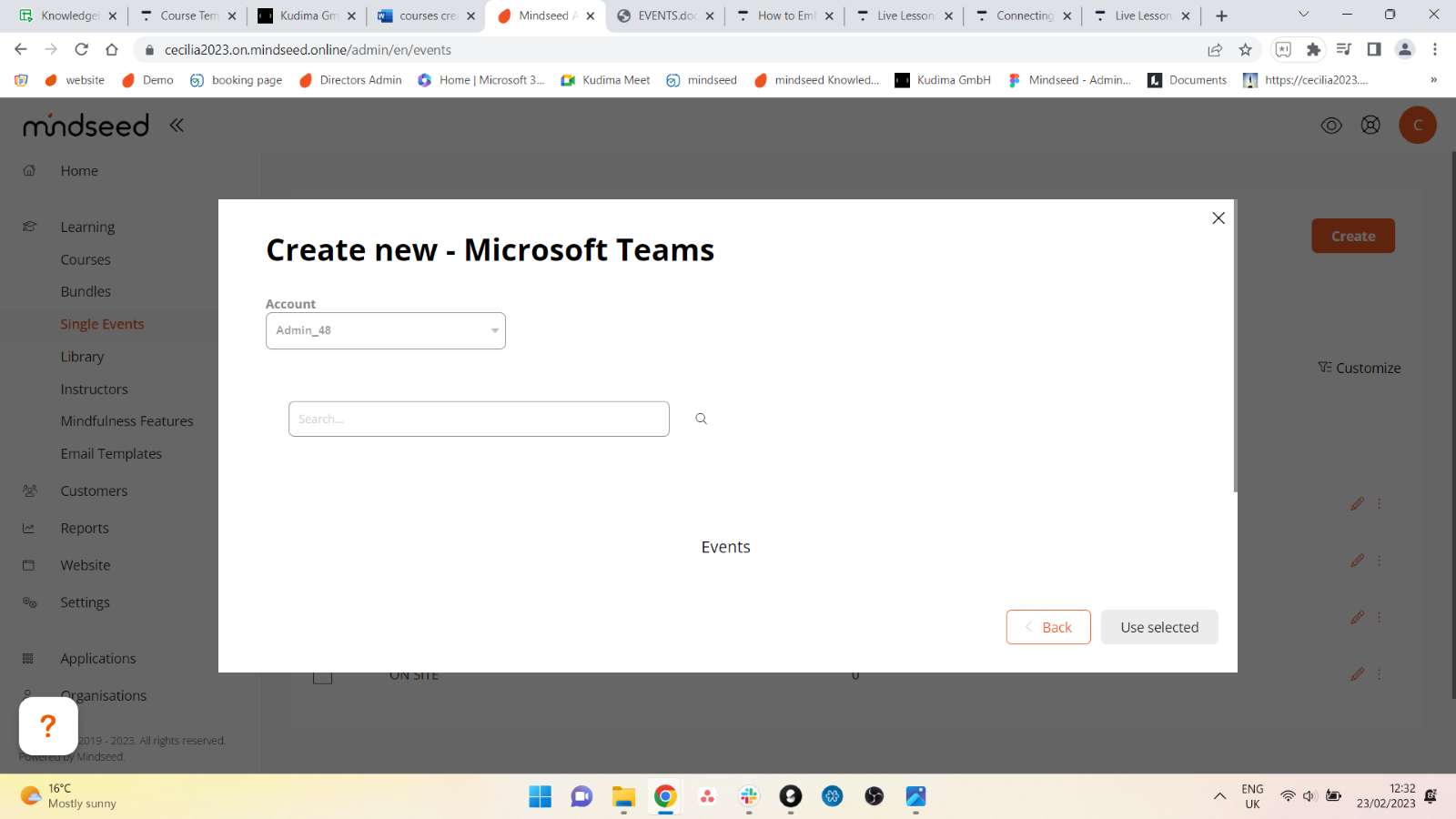The height and width of the screenshot is (819, 1456).
Task: Open Customize column options
Action: [1360, 368]
